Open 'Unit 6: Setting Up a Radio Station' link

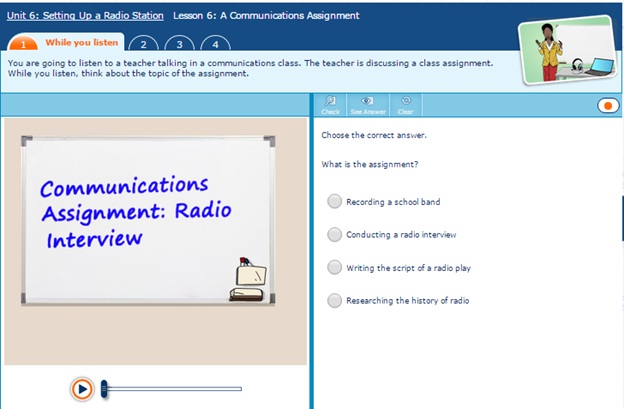(85, 16)
